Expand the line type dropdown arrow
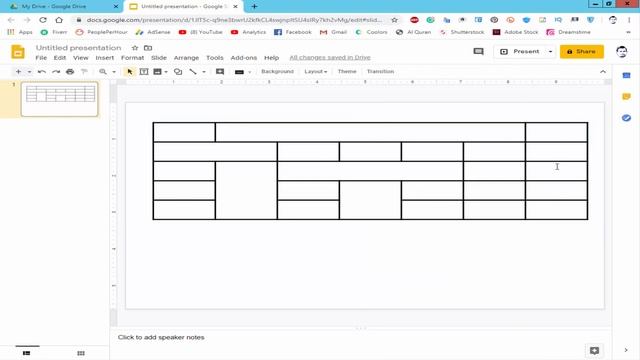The image size is (640, 360). (x=204, y=72)
